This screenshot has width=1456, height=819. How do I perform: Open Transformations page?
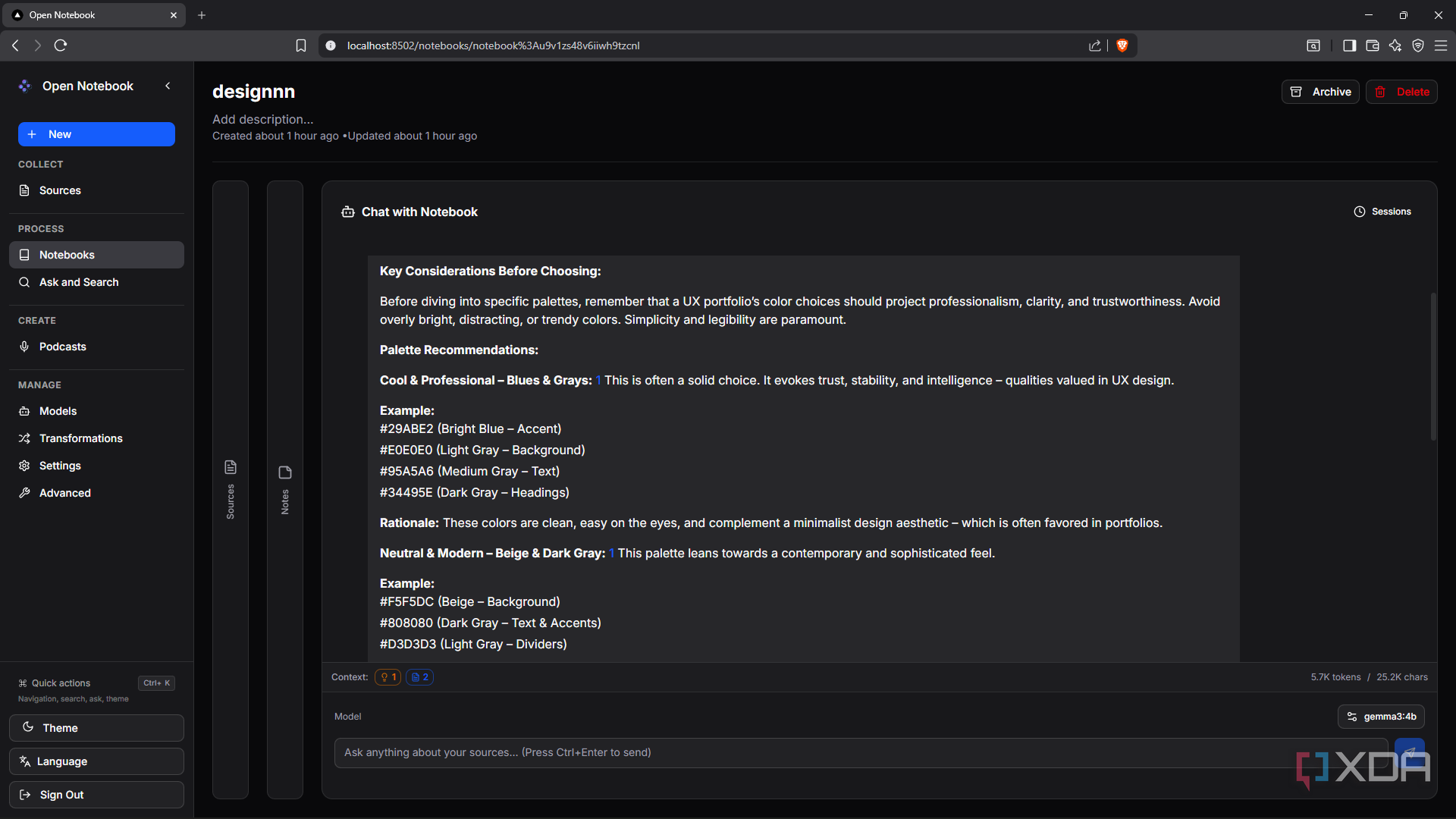tap(96, 438)
